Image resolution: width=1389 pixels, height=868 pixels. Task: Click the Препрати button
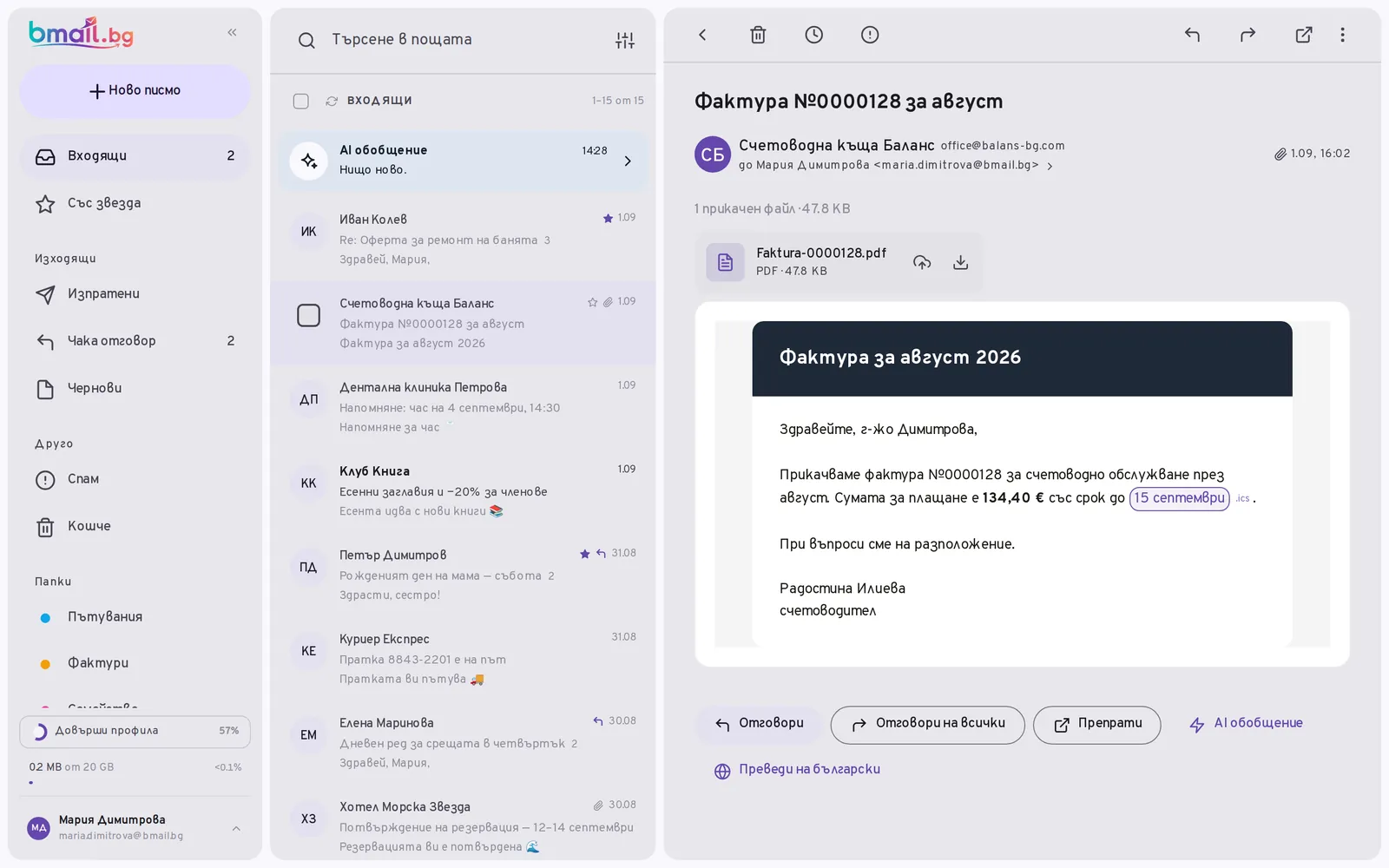1096,724
